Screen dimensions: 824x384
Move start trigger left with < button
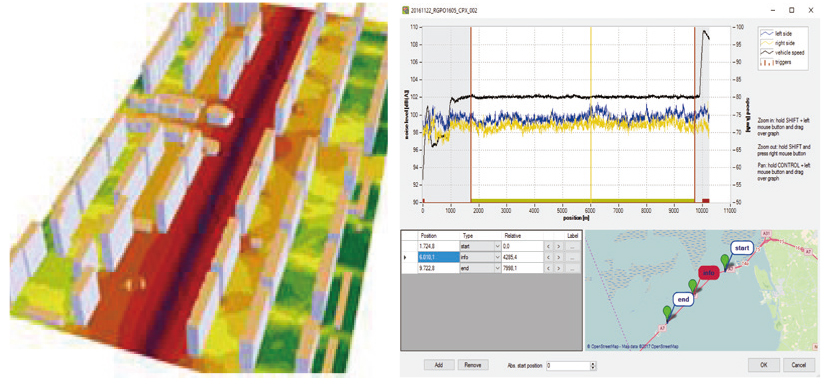coord(549,246)
